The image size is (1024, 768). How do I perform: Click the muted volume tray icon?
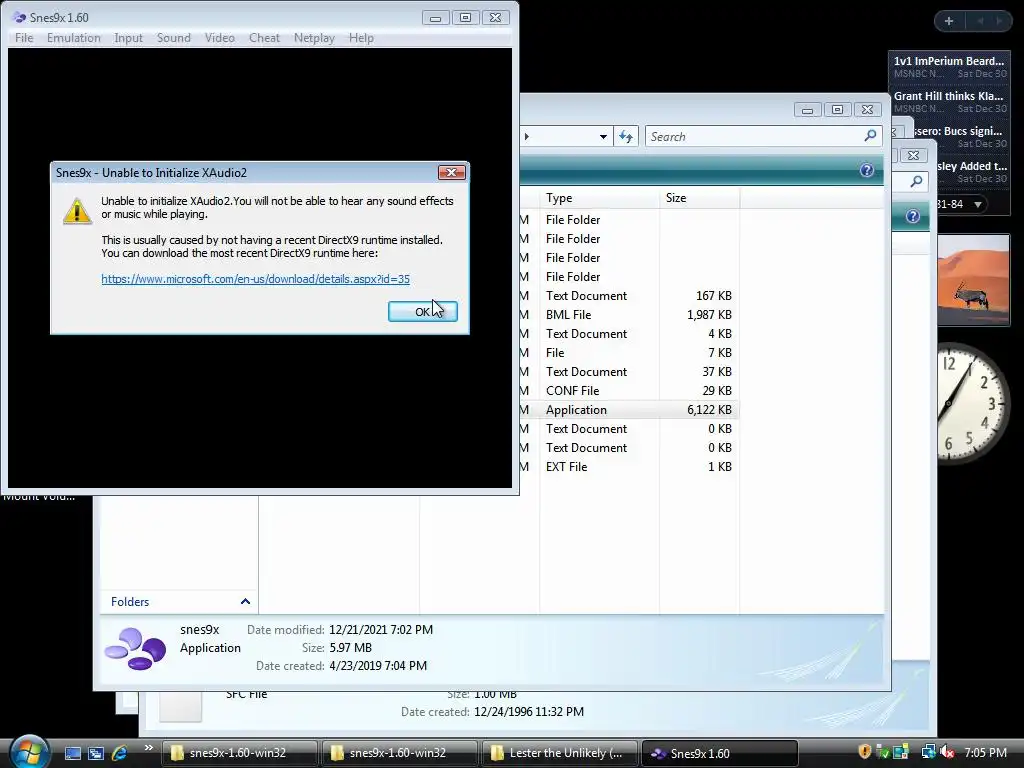(947, 752)
